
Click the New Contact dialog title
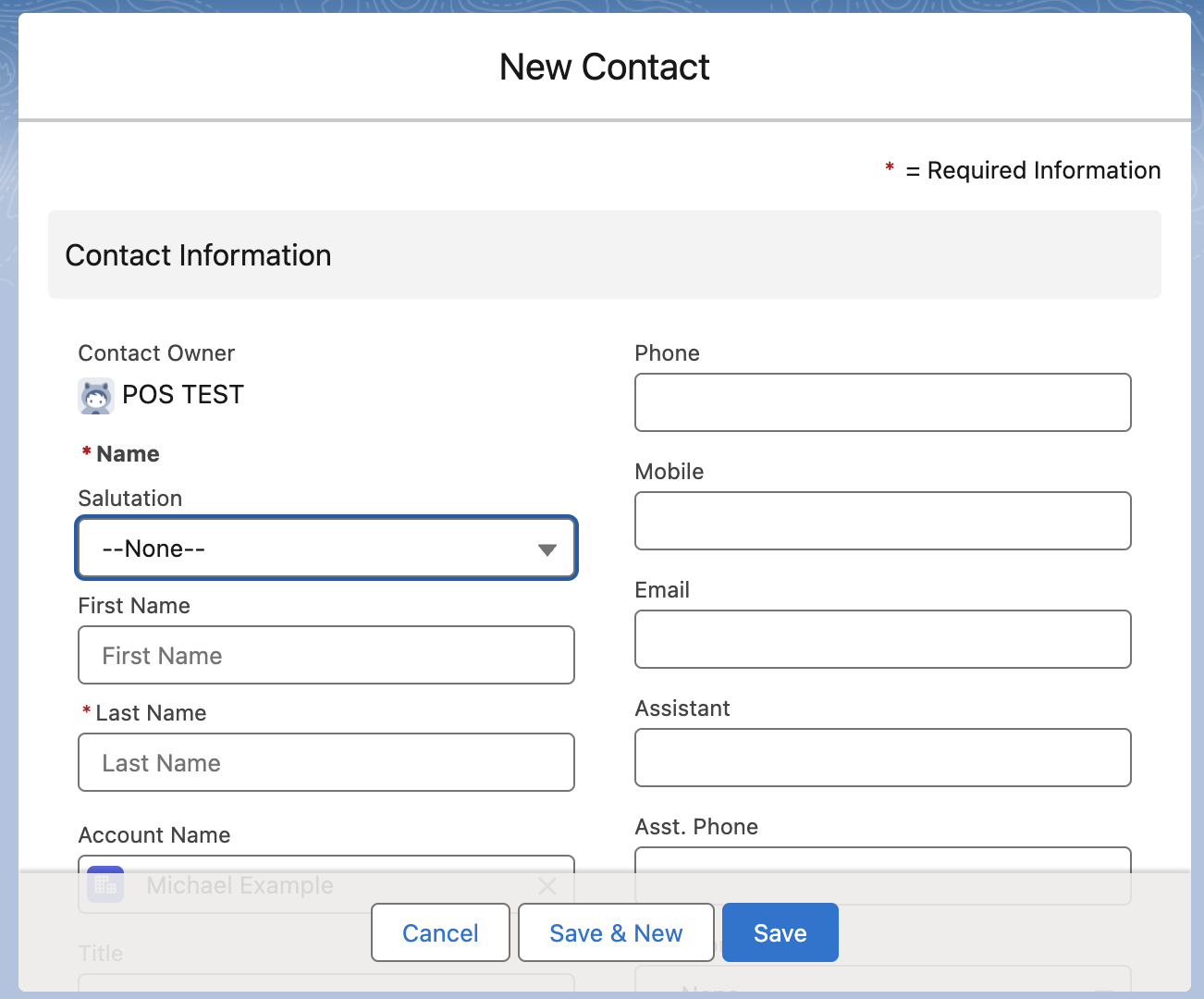pyautogui.click(x=605, y=67)
